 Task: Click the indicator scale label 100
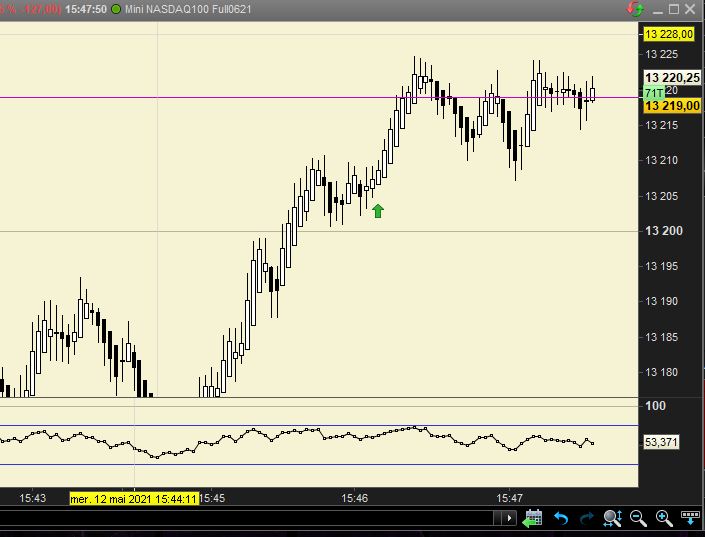pyautogui.click(x=656, y=406)
